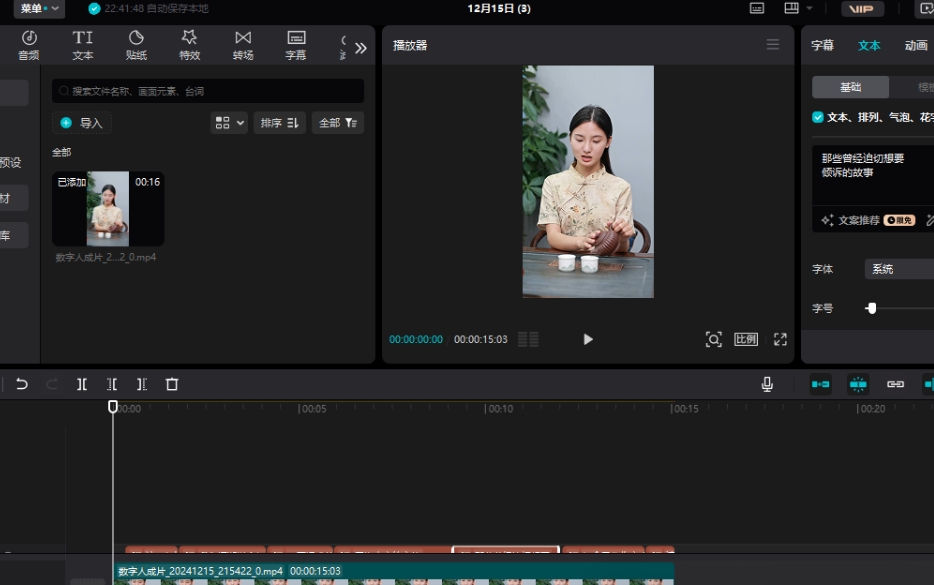
Task: Switch to the 动画 (Animation) tab
Action: 916,45
